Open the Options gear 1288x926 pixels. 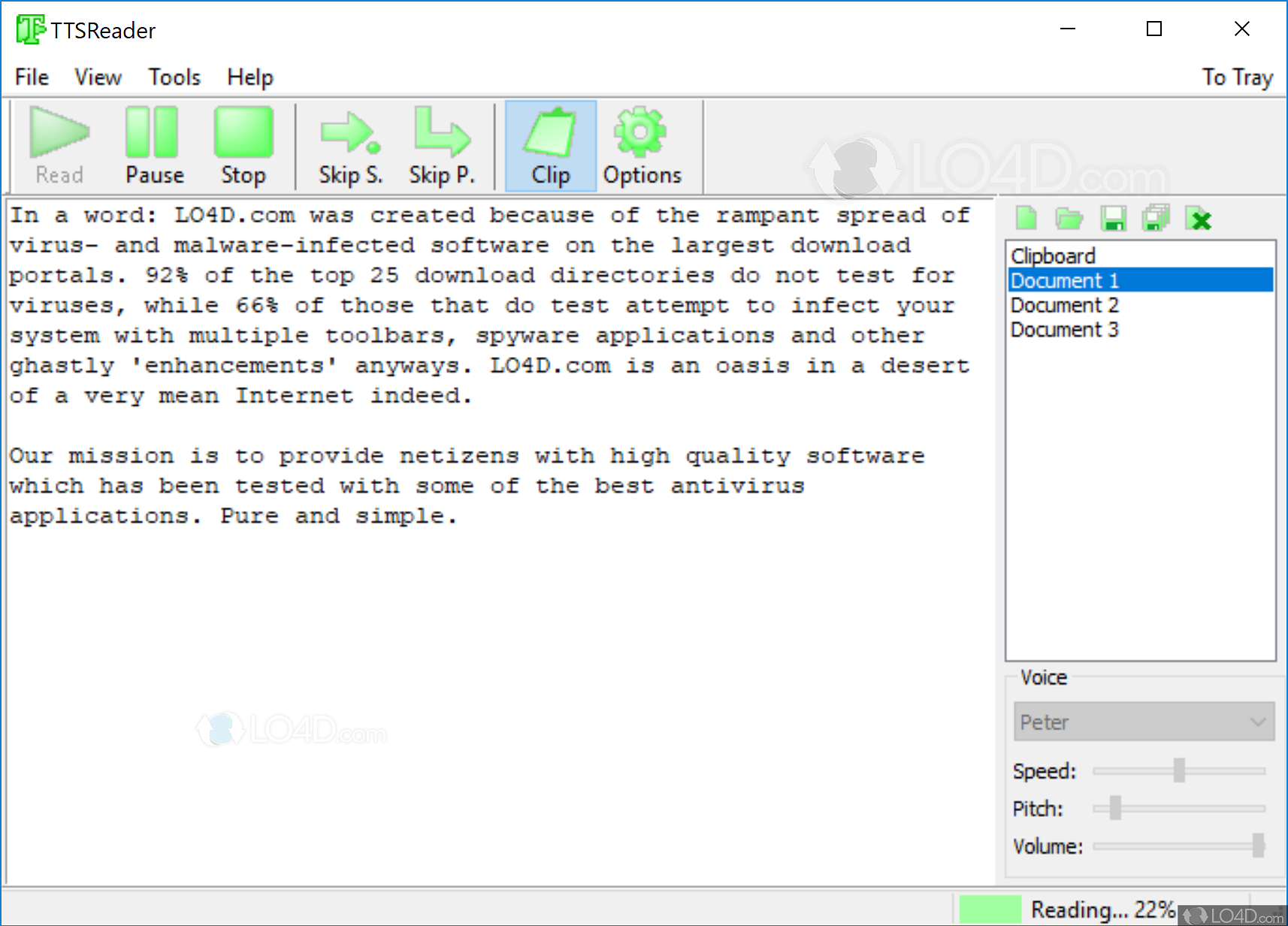642,146
